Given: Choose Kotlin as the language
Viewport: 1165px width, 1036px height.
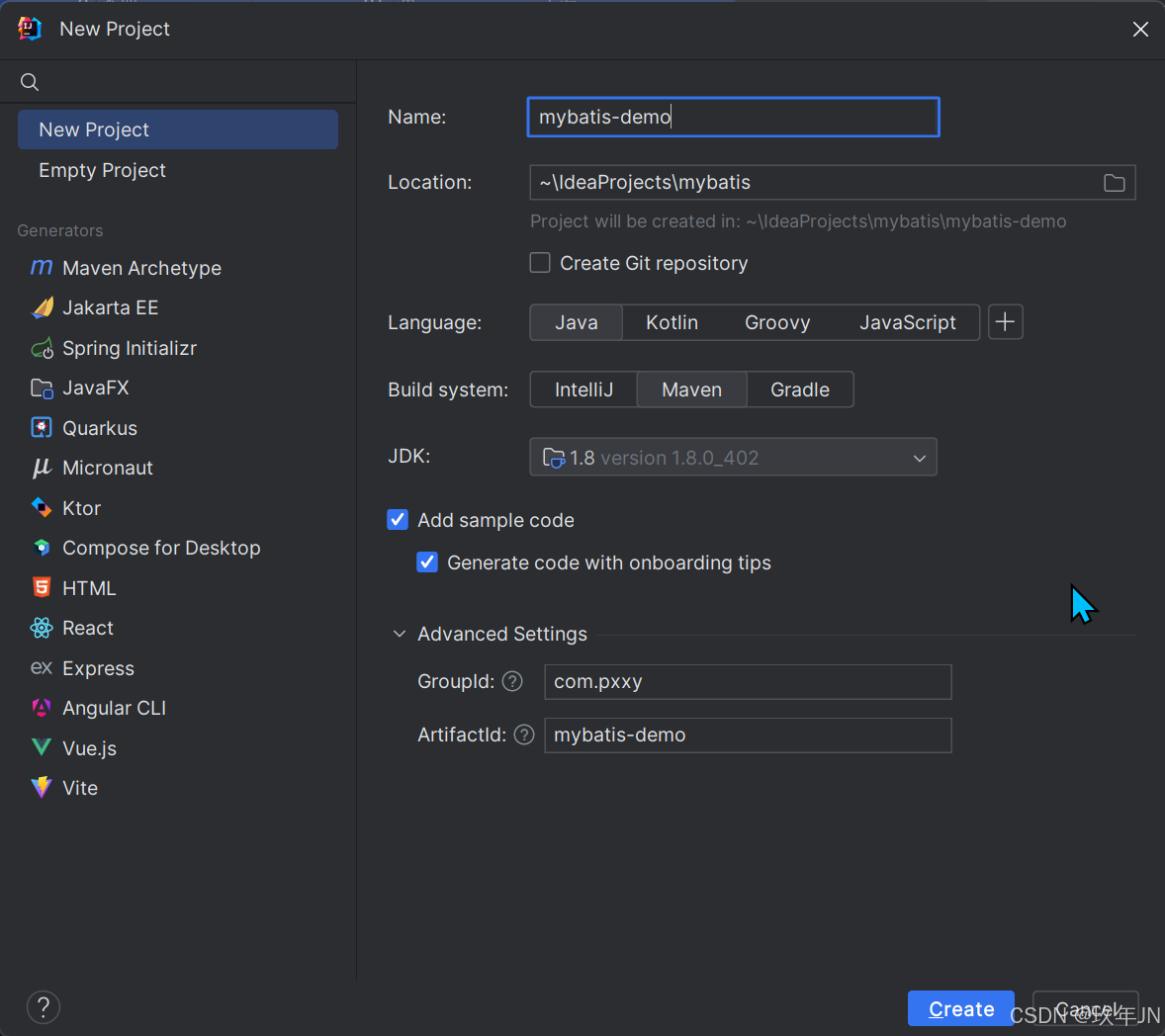Looking at the screenshot, I should [x=672, y=322].
